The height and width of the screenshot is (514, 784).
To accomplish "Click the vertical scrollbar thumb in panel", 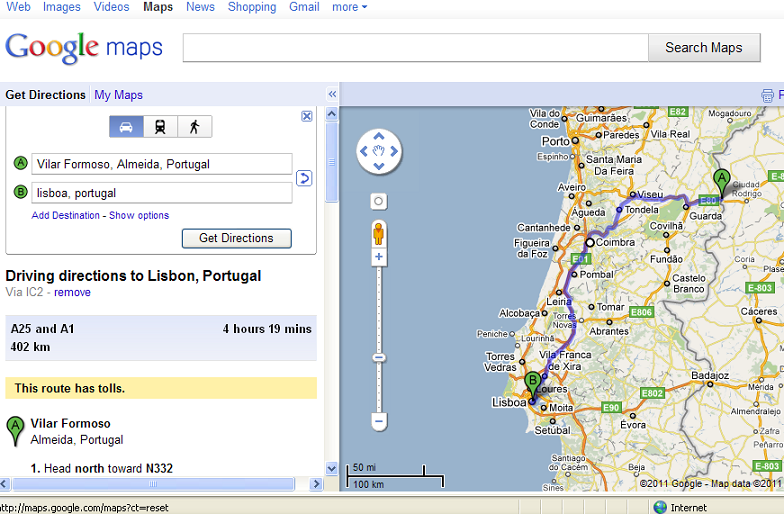I will 332,162.
